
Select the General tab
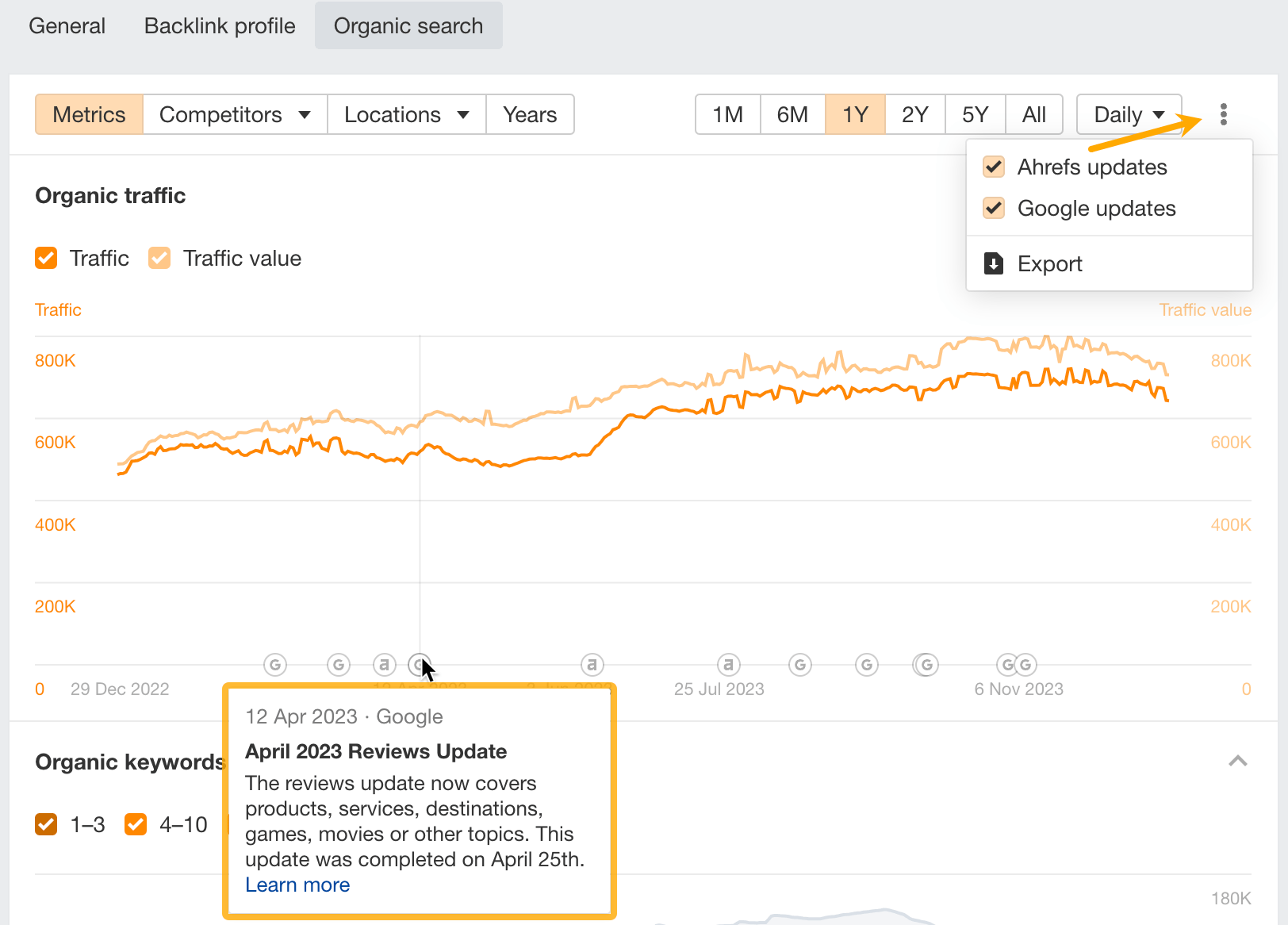tap(67, 26)
